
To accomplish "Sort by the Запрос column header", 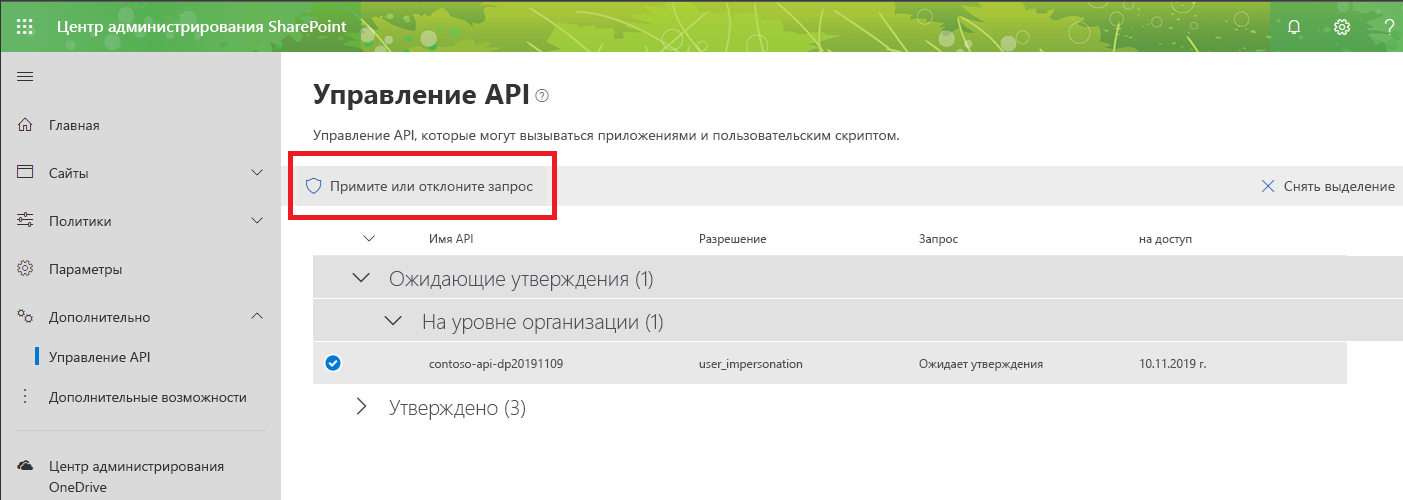I will [938, 239].
